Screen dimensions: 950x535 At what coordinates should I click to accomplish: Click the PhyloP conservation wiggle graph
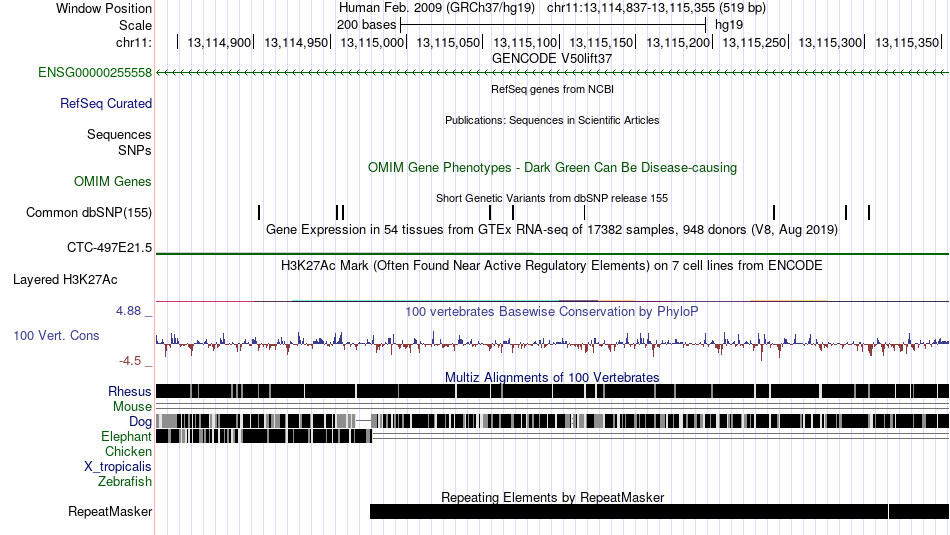[552, 345]
